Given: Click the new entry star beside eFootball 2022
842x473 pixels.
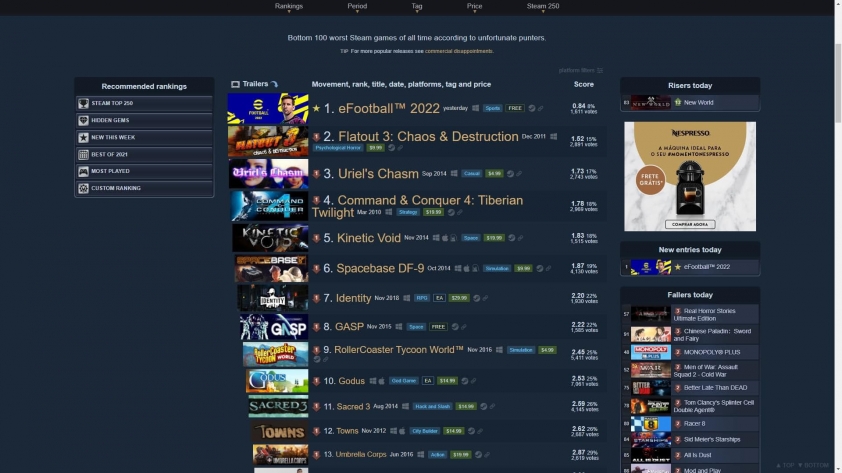Looking at the screenshot, I should tap(316, 108).
